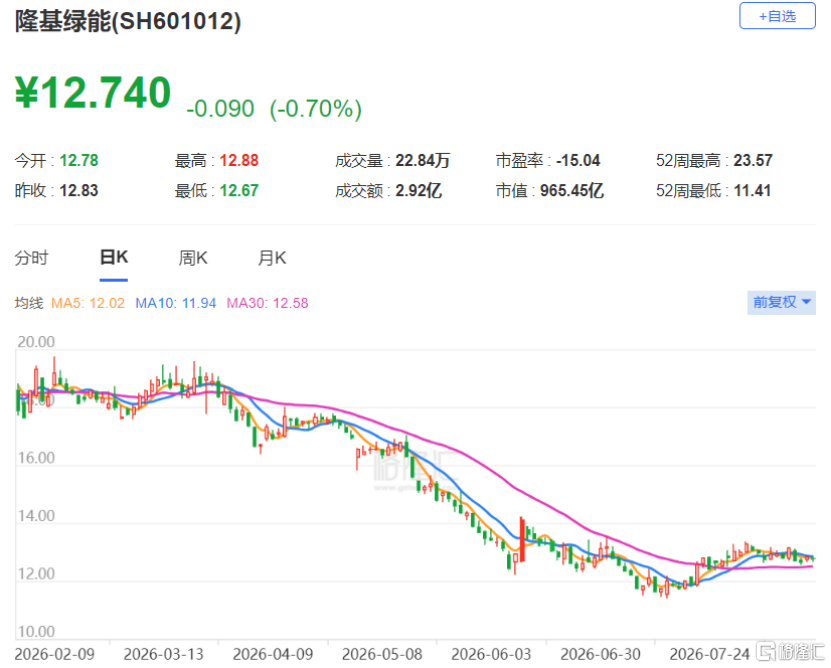831x668 pixels.
Task: Click the 2026-02-09 date label
Action: pyautogui.click(x=55, y=655)
